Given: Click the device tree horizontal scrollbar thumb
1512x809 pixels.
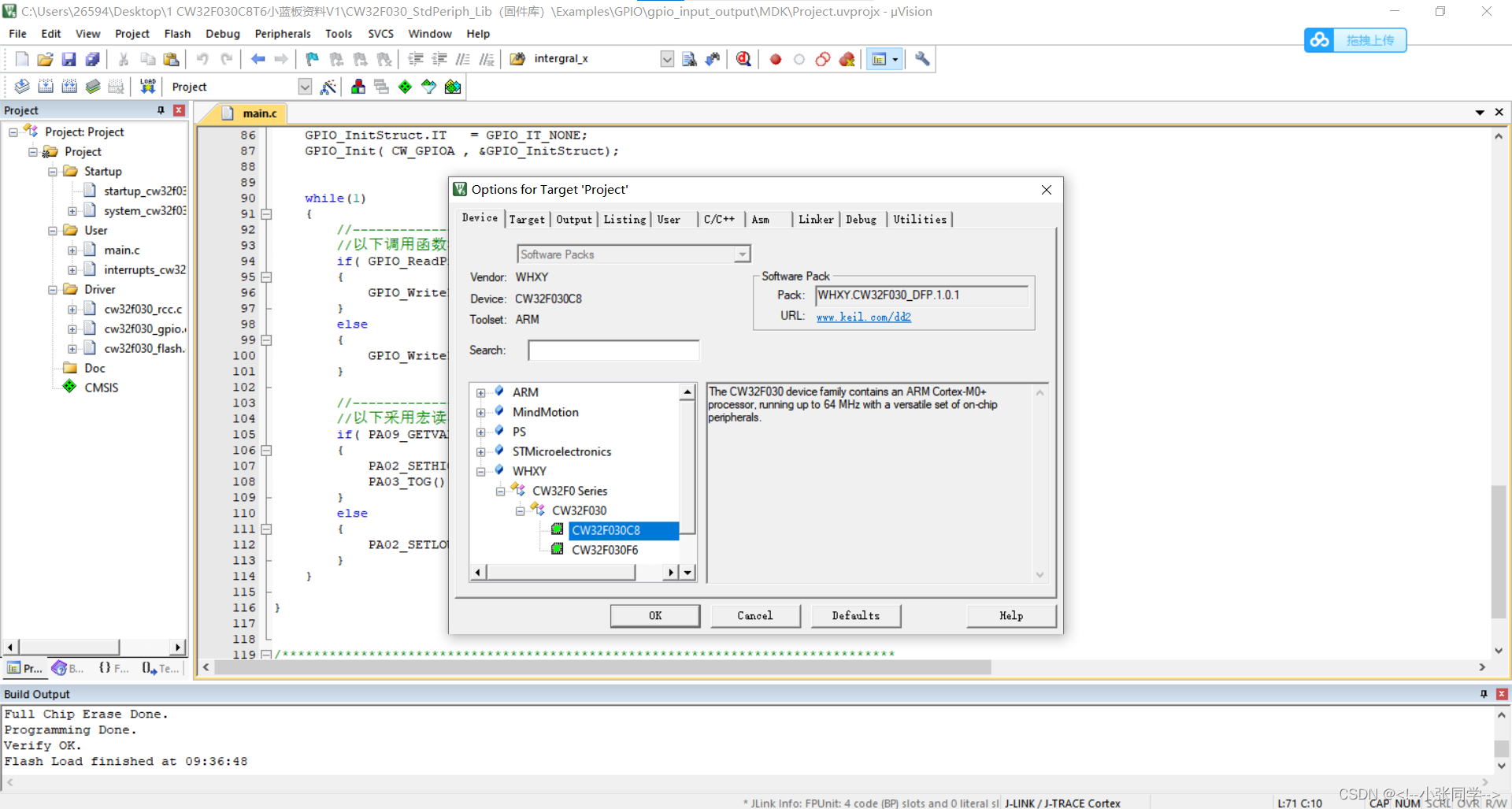Looking at the screenshot, I should (561, 573).
